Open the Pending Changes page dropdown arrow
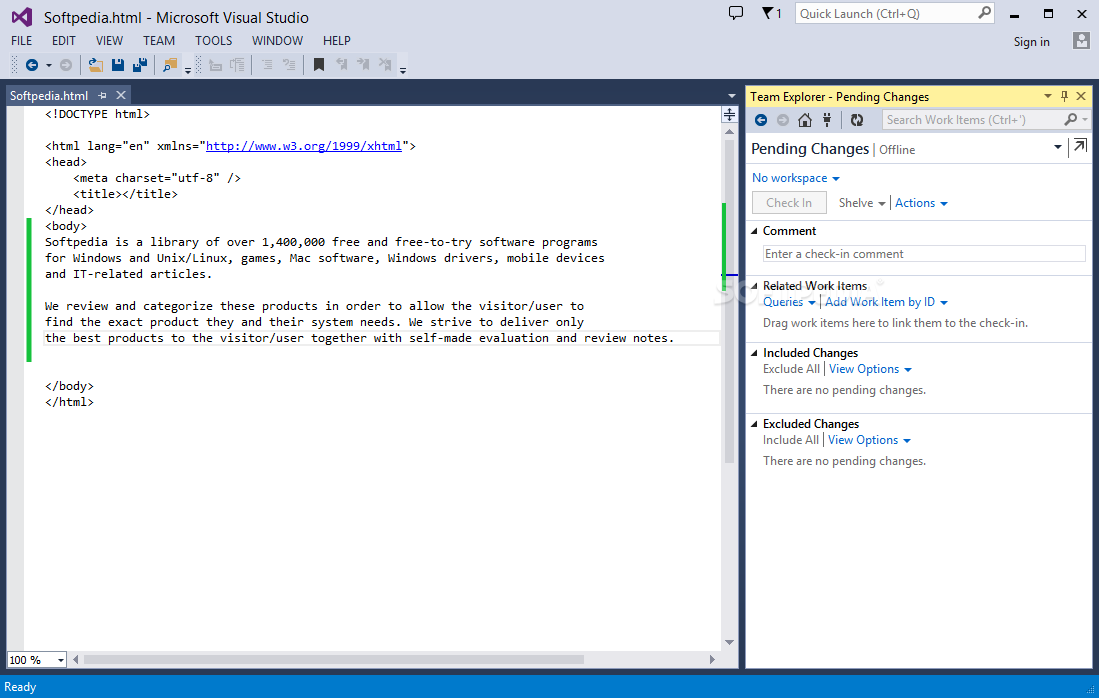Screen dimensions: 1099x698 coord(1058,146)
